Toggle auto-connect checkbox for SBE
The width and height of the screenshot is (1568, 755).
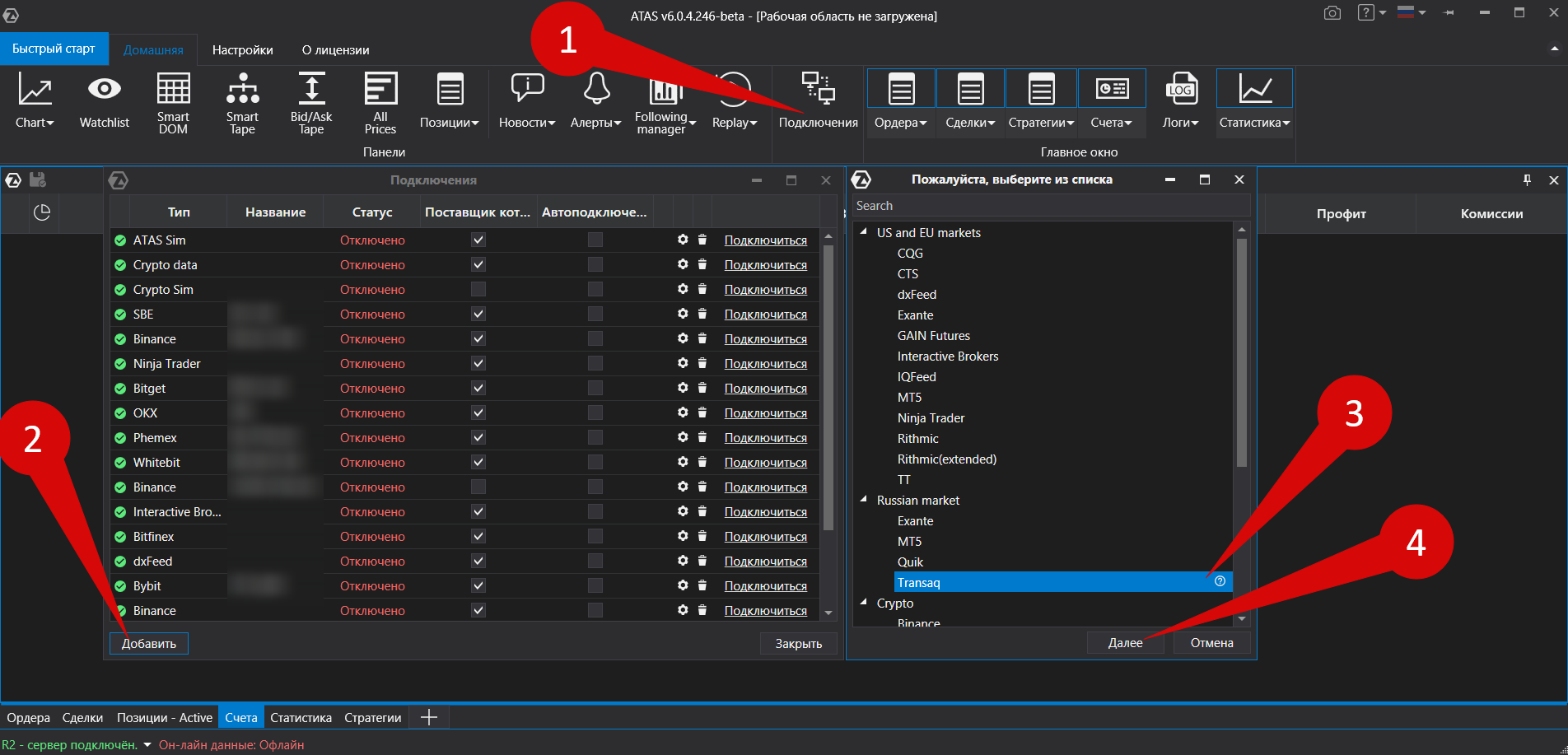[595, 314]
